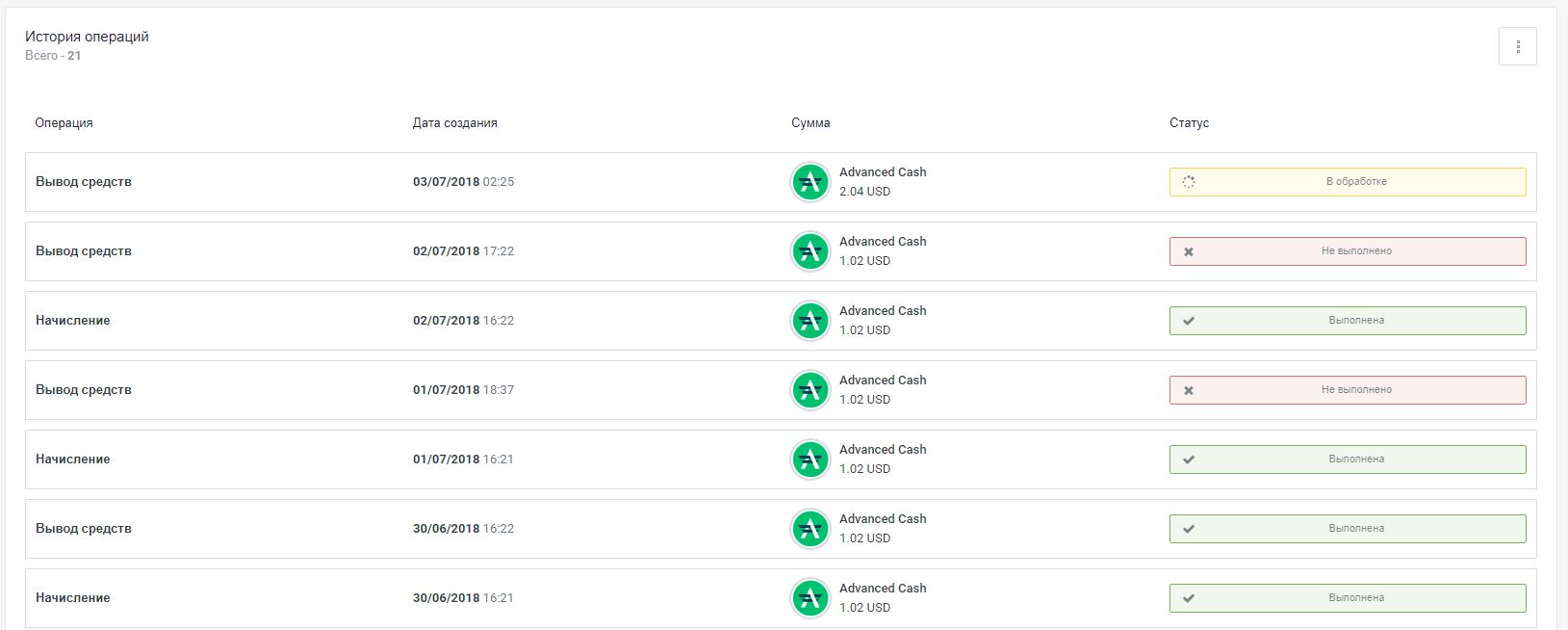This screenshot has height=630, width=1568.
Task: Click Advanced Cash label in the 03/07/2018 02:25 row
Action: click(883, 172)
